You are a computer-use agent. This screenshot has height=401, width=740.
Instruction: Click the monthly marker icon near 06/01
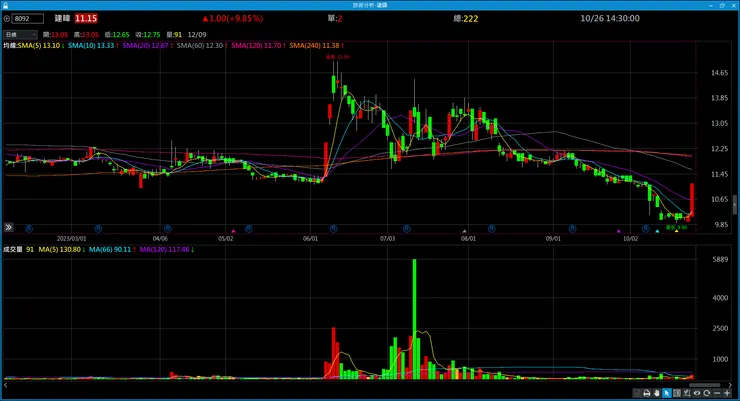coord(333,229)
